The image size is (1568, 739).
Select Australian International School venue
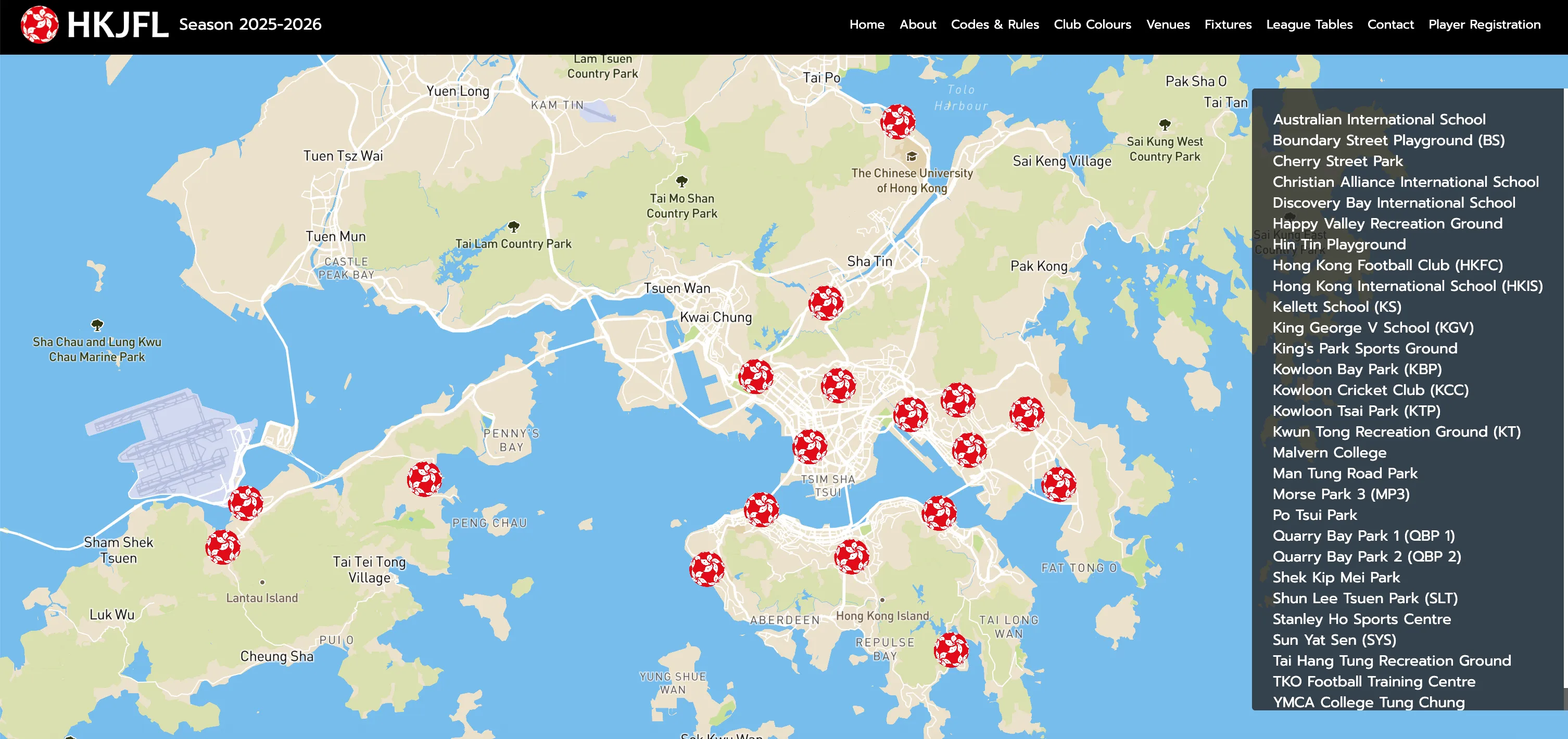[x=1379, y=119]
